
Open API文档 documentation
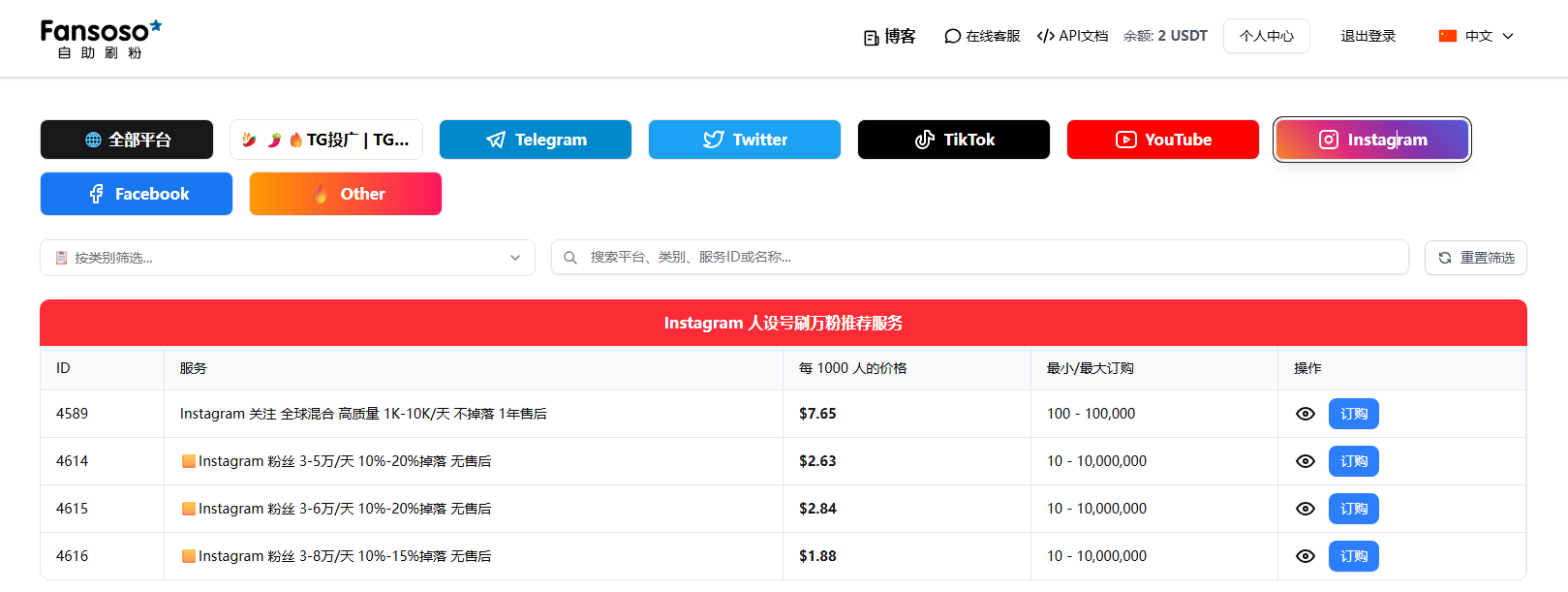tap(1072, 36)
